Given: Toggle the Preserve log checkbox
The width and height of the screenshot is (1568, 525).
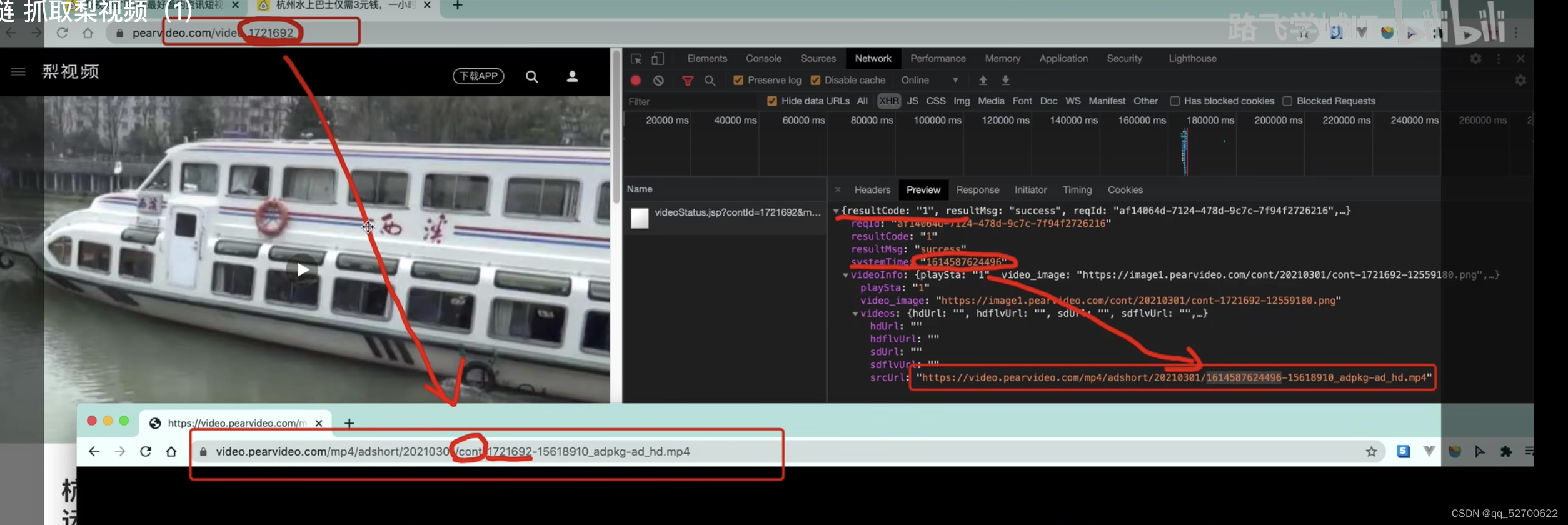Looking at the screenshot, I should coord(738,80).
